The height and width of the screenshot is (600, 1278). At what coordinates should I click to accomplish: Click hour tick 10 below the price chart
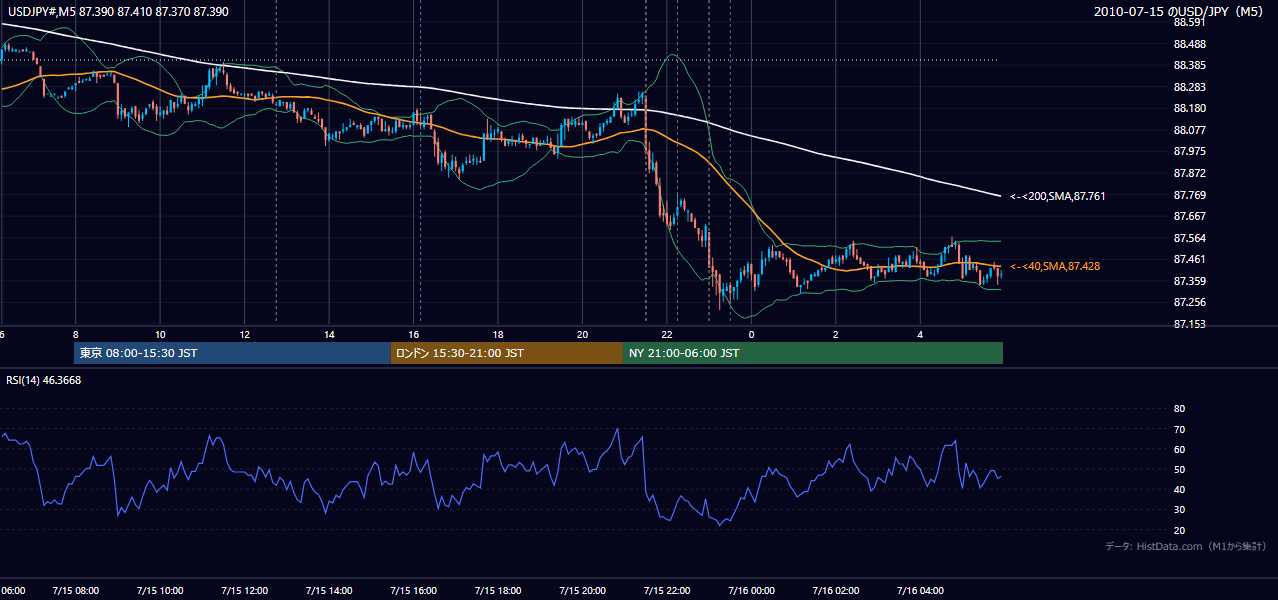[160, 333]
